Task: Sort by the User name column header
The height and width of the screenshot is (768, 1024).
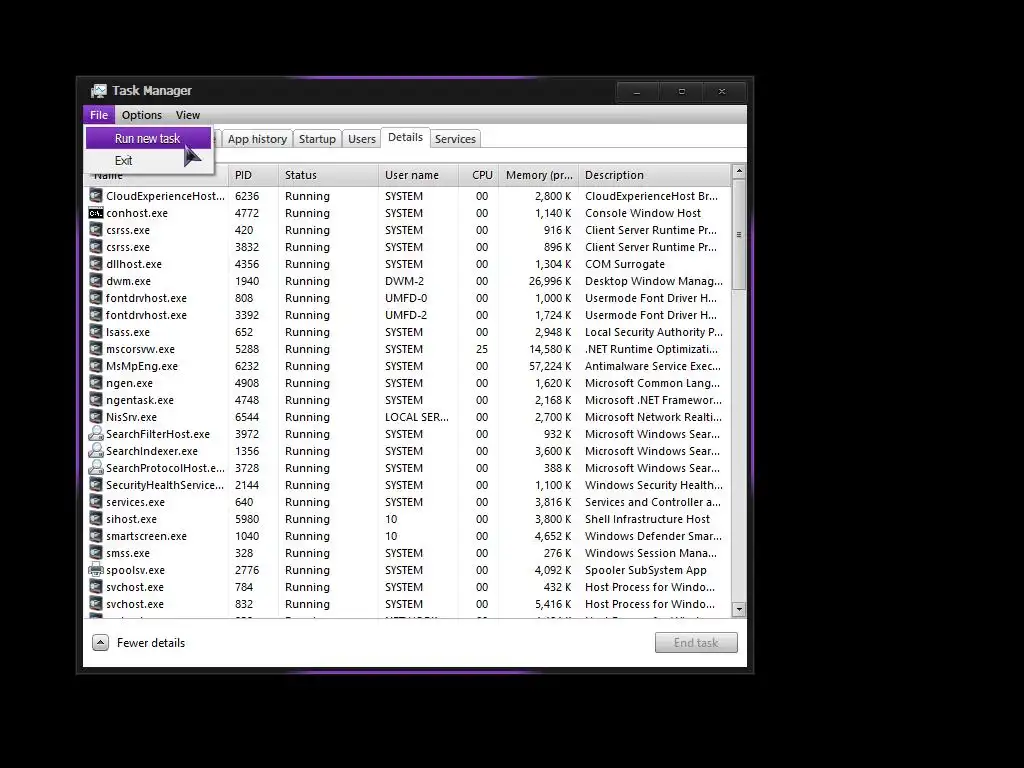Action: point(419,175)
